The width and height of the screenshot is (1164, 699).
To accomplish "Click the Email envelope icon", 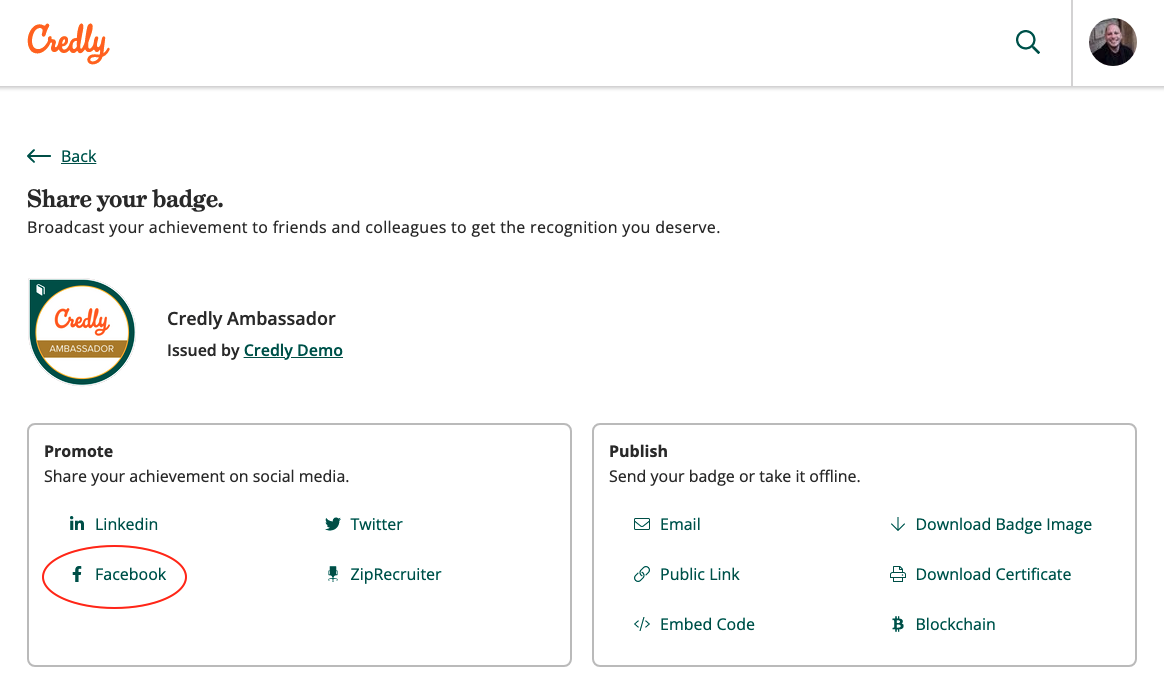I will click(x=641, y=524).
